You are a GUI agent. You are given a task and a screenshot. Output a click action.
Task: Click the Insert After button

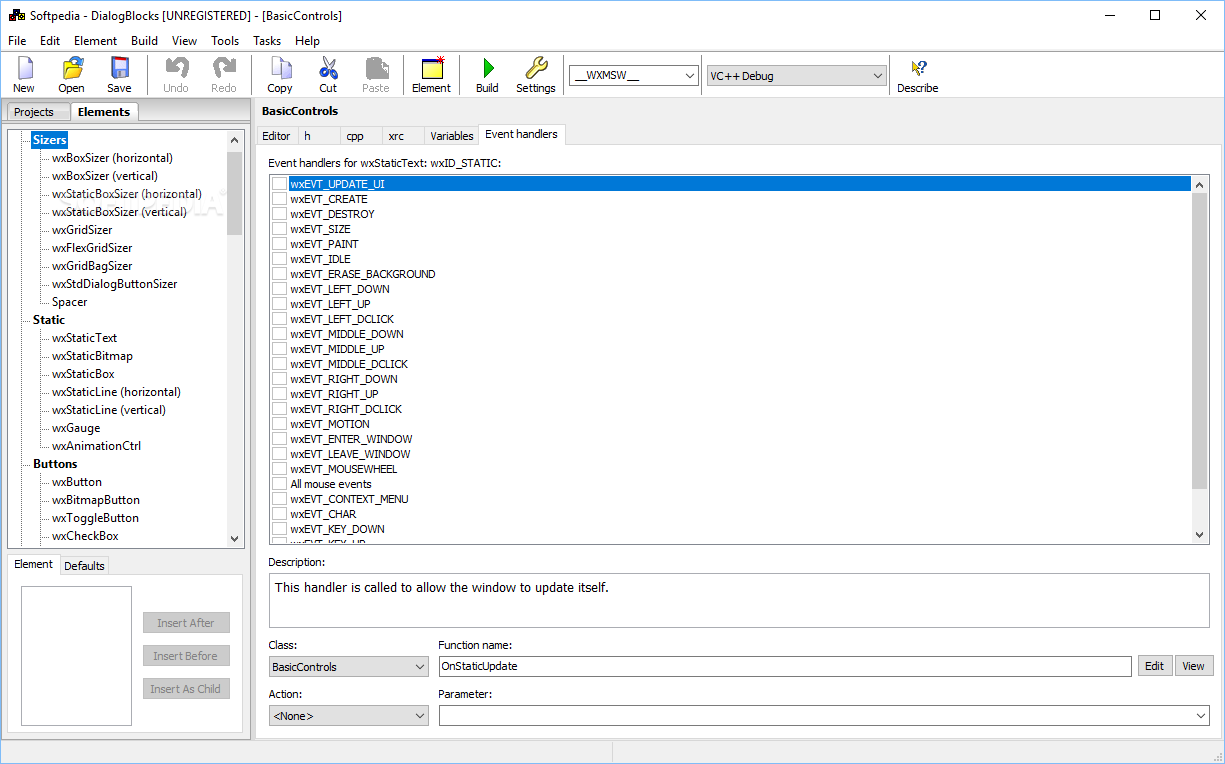point(186,623)
